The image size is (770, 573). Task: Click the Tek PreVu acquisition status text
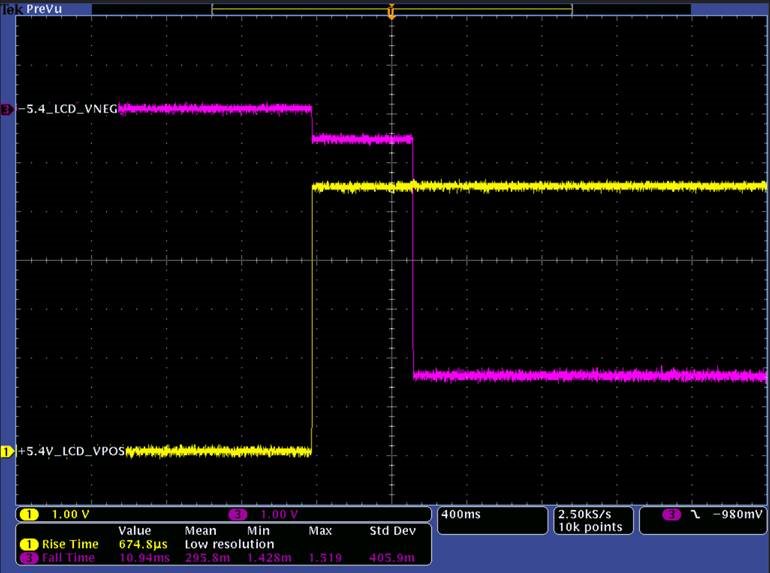(x=32, y=8)
